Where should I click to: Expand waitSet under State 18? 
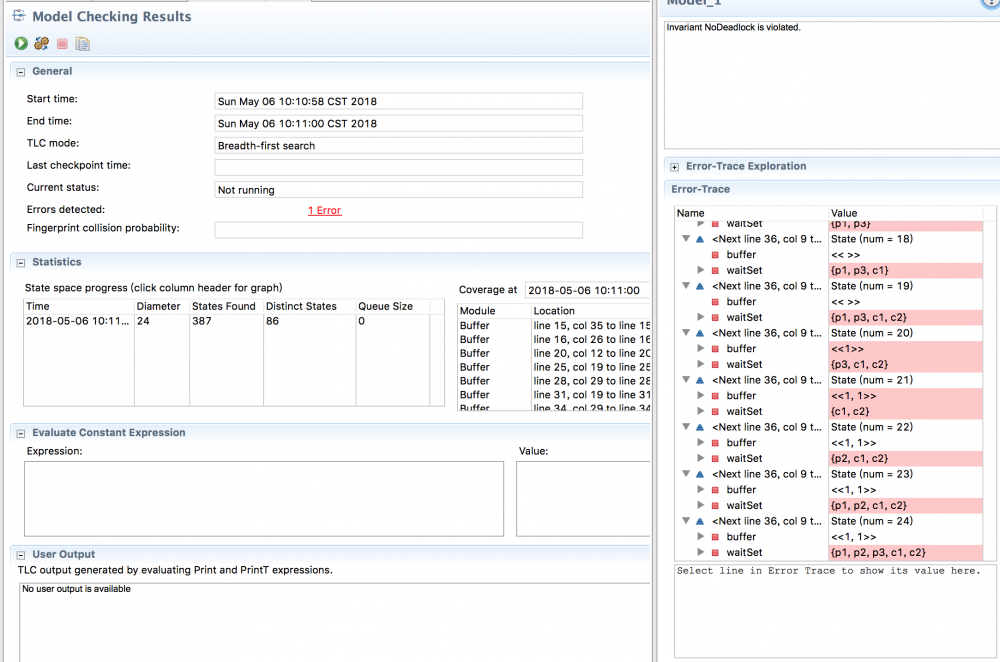pyautogui.click(x=700, y=270)
